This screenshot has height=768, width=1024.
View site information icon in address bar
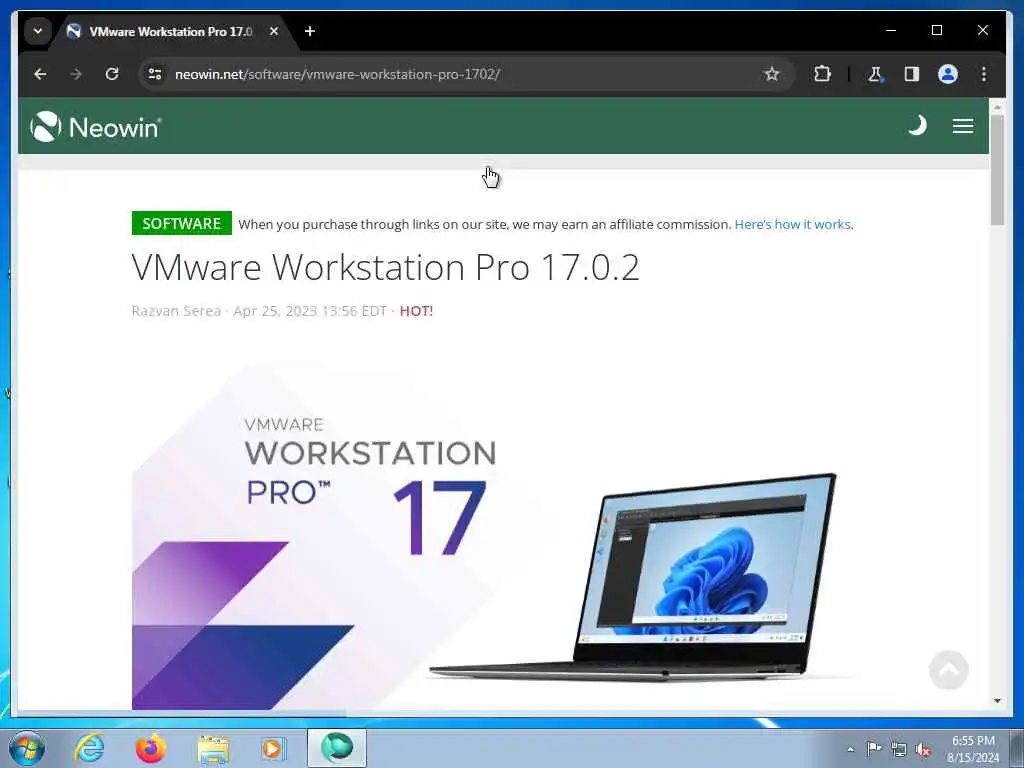point(155,74)
